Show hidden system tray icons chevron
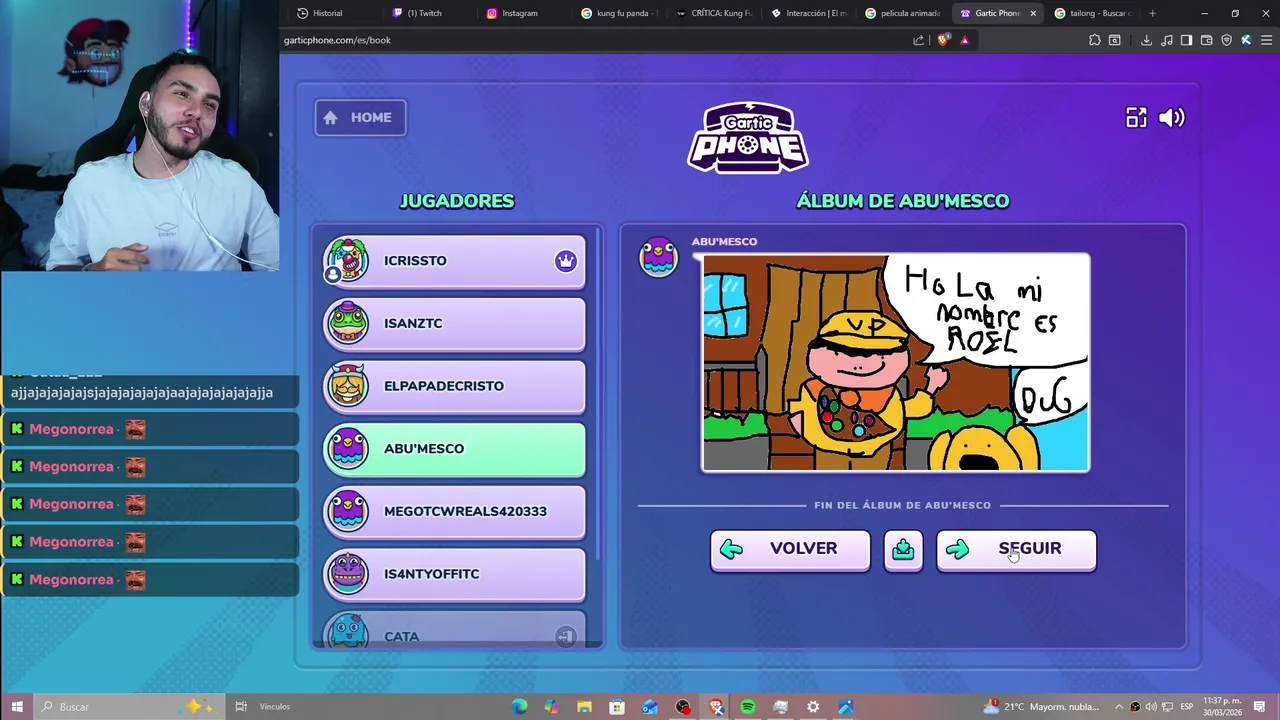1280x720 pixels. coord(1119,707)
